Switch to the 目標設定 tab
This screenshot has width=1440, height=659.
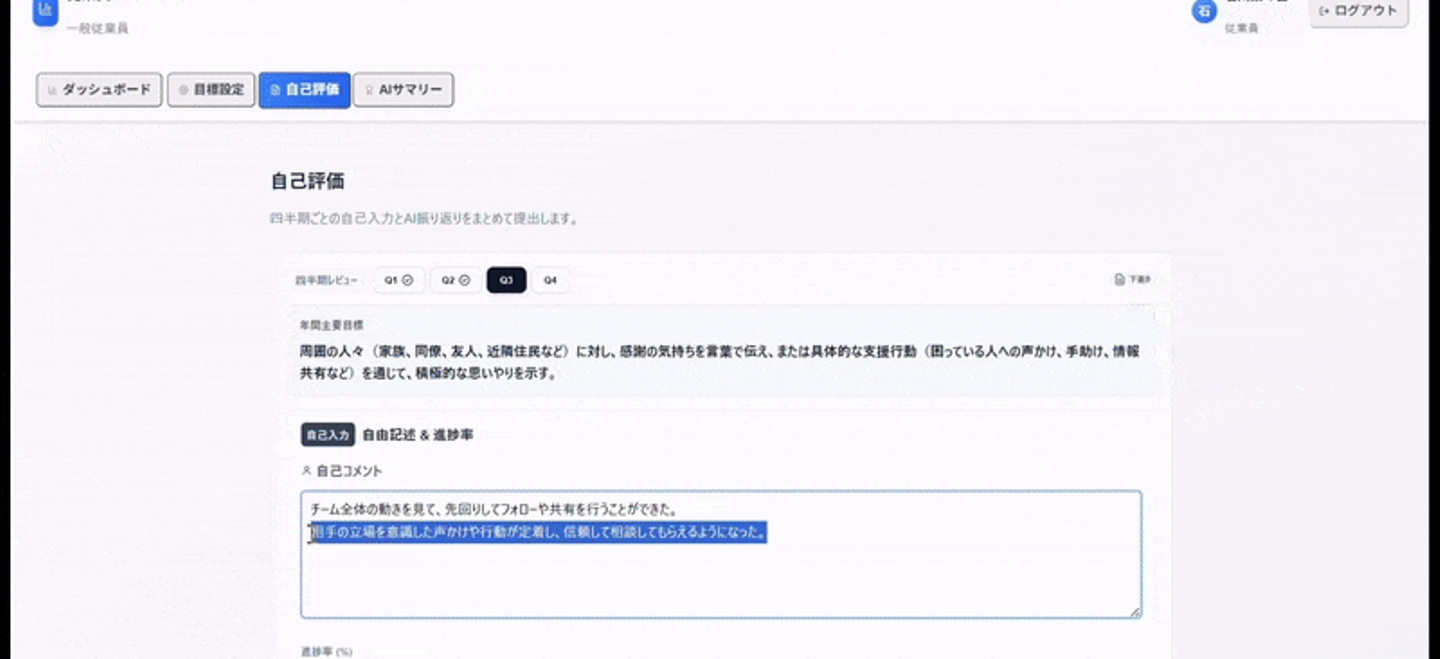pos(211,89)
